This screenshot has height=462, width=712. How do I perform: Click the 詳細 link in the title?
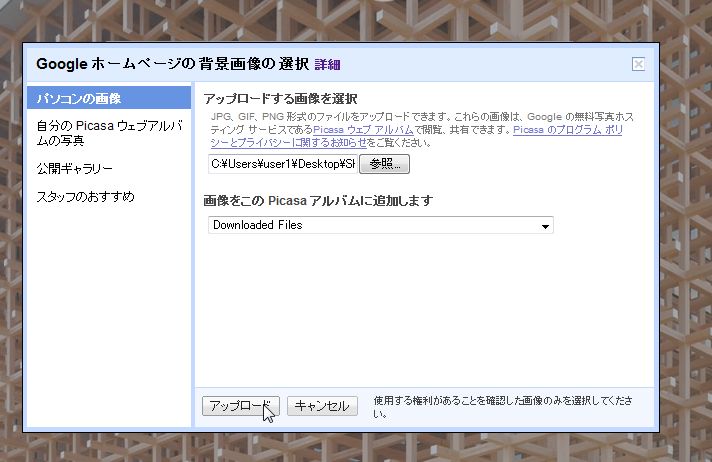327,65
